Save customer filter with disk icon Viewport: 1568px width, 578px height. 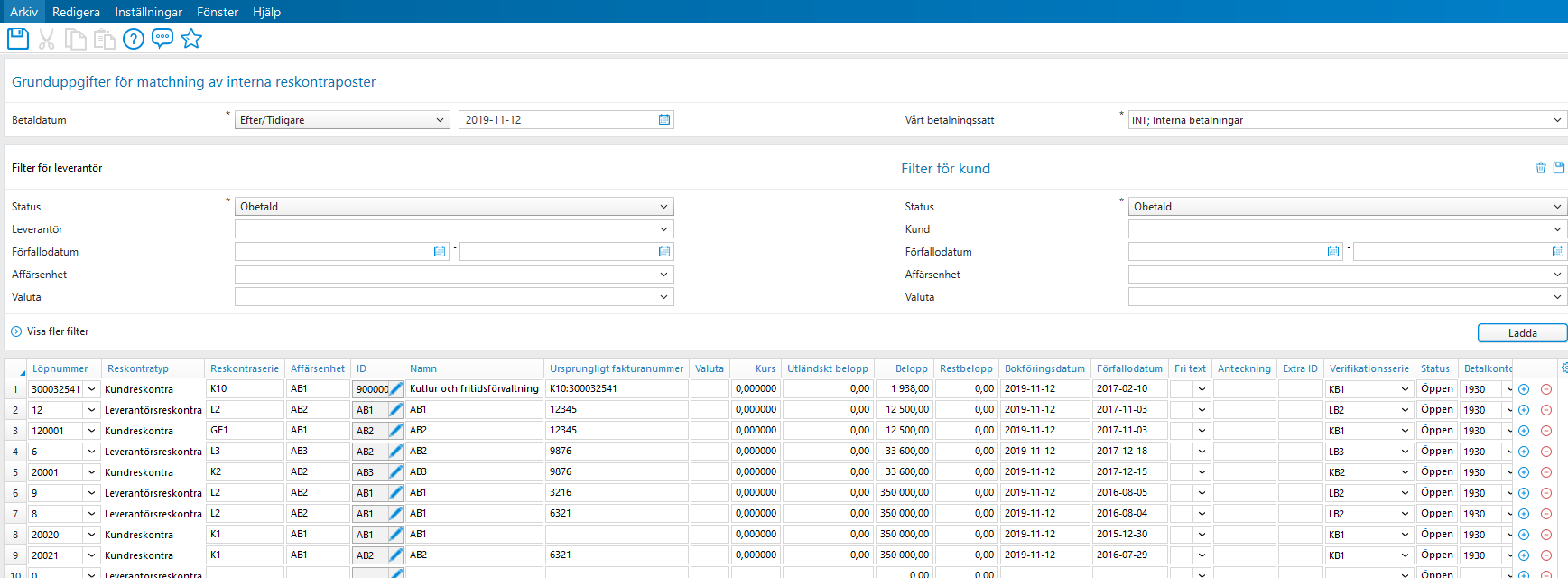[x=1559, y=168]
